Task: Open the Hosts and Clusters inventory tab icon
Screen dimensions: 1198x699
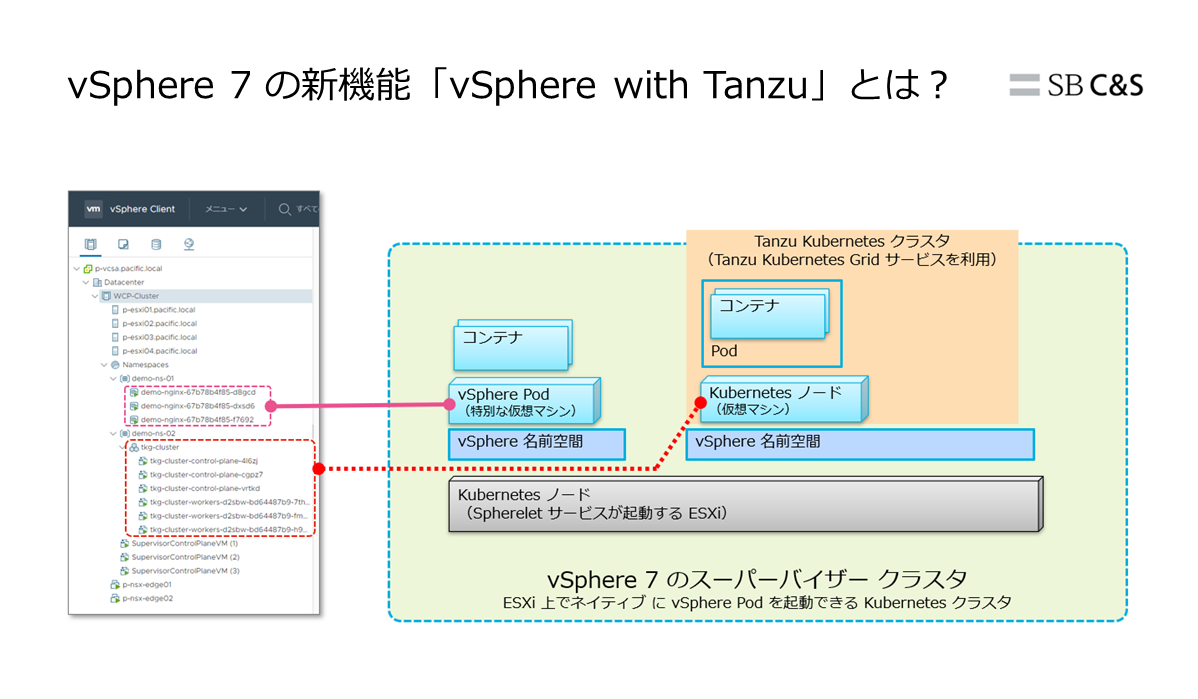Action: 90,244
